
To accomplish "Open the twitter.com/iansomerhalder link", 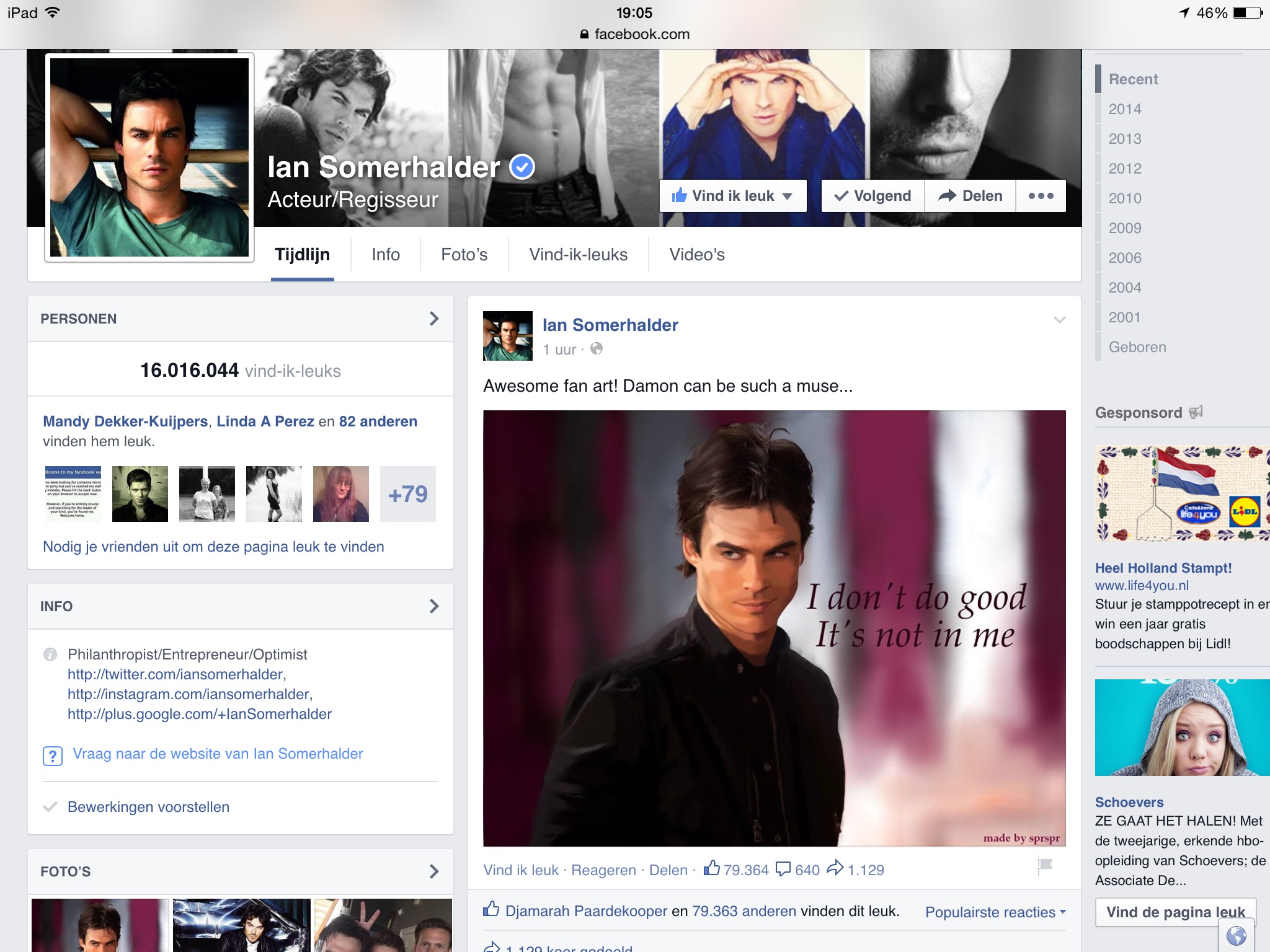I will (175, 674).
